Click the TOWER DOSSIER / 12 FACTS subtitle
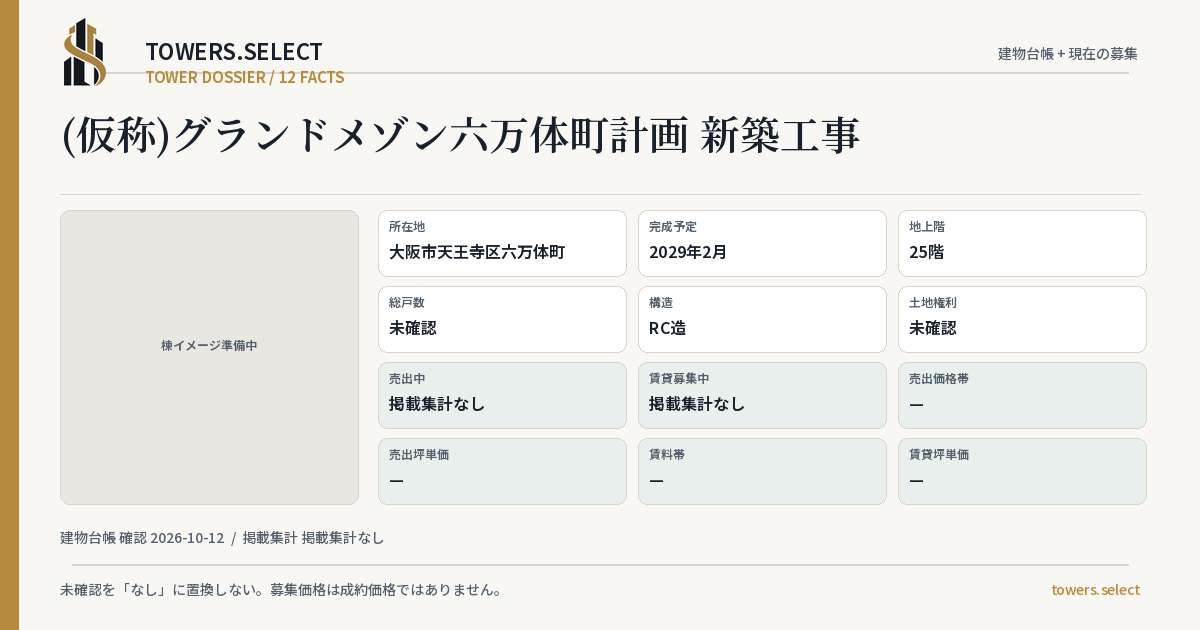1200x630 pixels. coord(245,77)
